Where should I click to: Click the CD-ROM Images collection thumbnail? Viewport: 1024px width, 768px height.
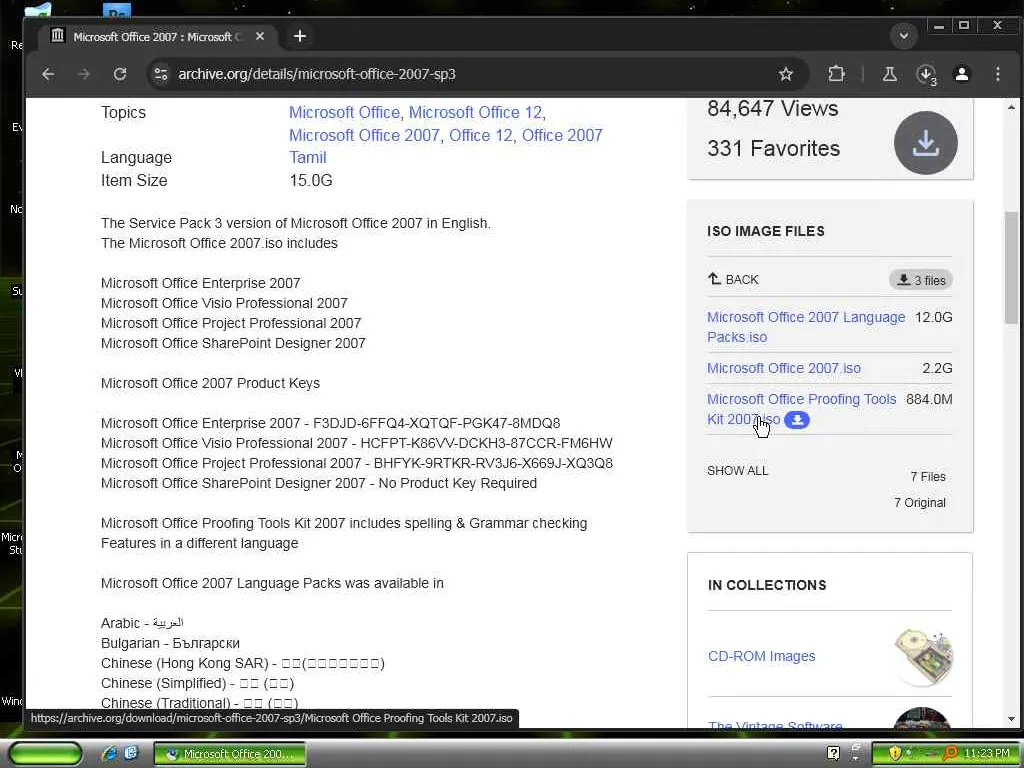pyautogui.click(x=923, y=656)
